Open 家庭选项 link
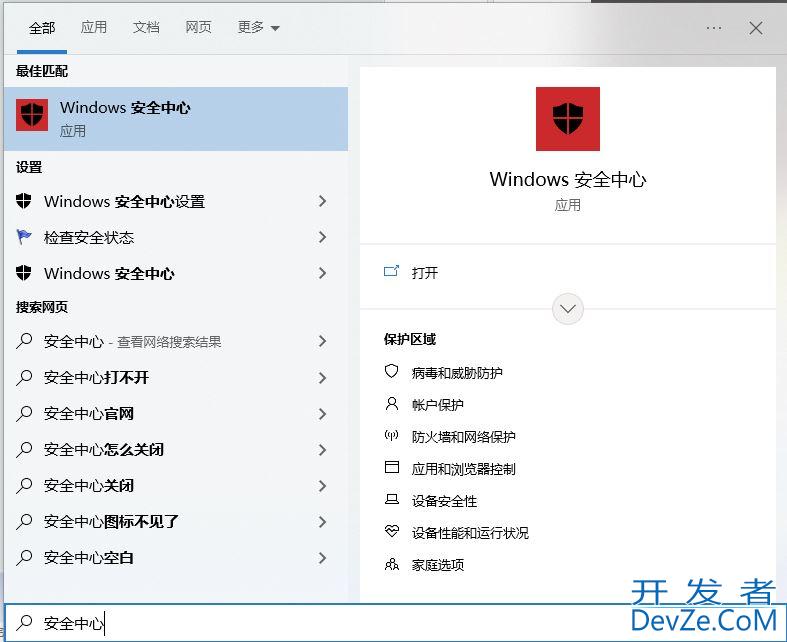The height and width of the screenshot is (642, 787). tap(437, 565)
